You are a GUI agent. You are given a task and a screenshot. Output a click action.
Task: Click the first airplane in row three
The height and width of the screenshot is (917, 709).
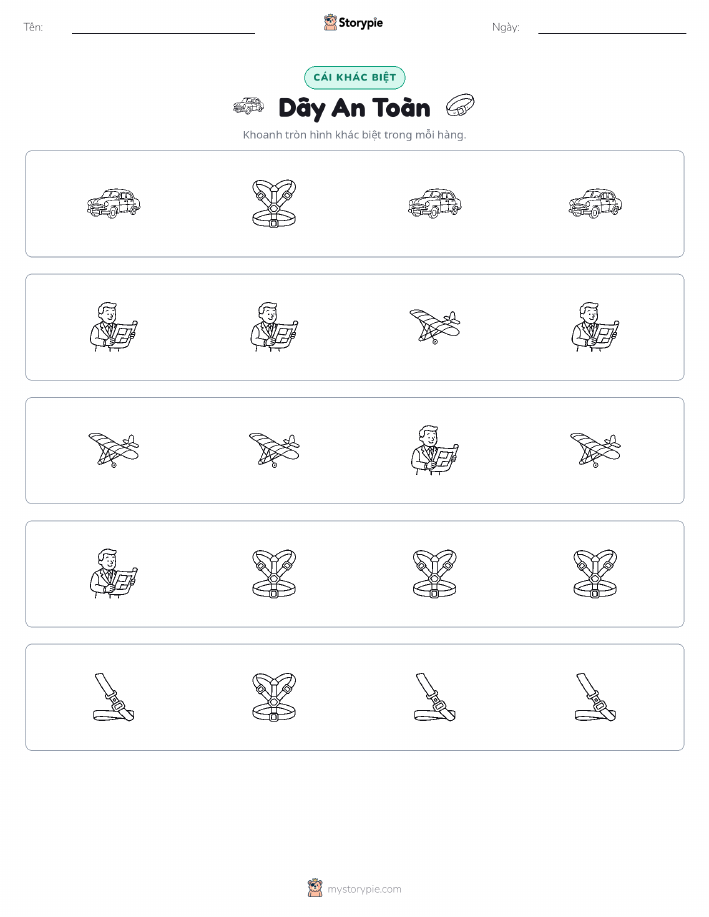tap(113, 450)
